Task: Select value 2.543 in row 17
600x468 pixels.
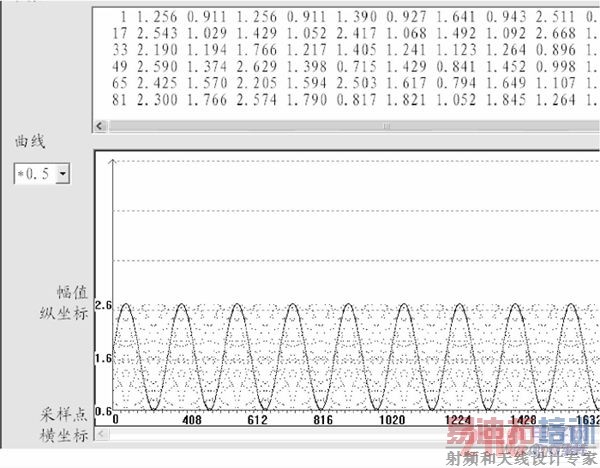Action: (157, 33)
